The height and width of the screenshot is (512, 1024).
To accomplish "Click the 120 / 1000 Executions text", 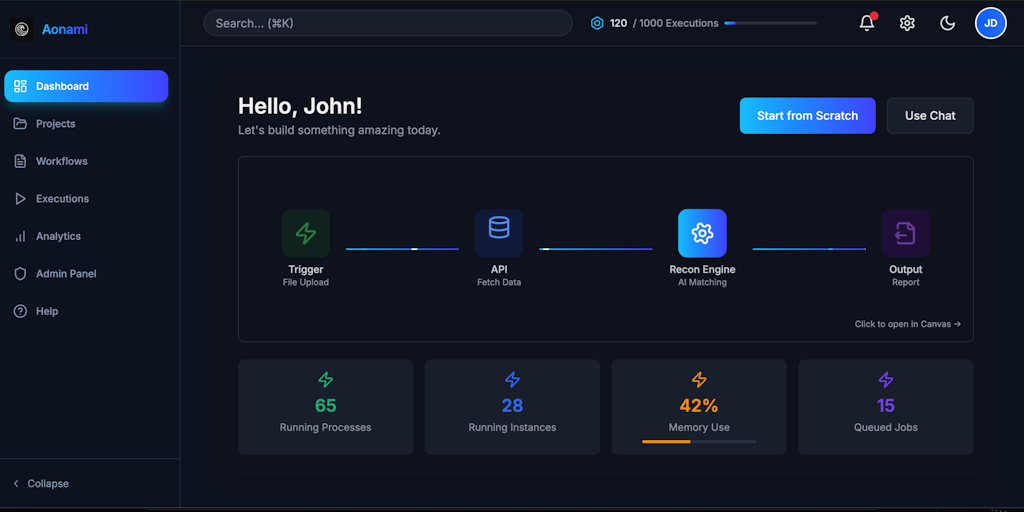I will tap(664, 24).
